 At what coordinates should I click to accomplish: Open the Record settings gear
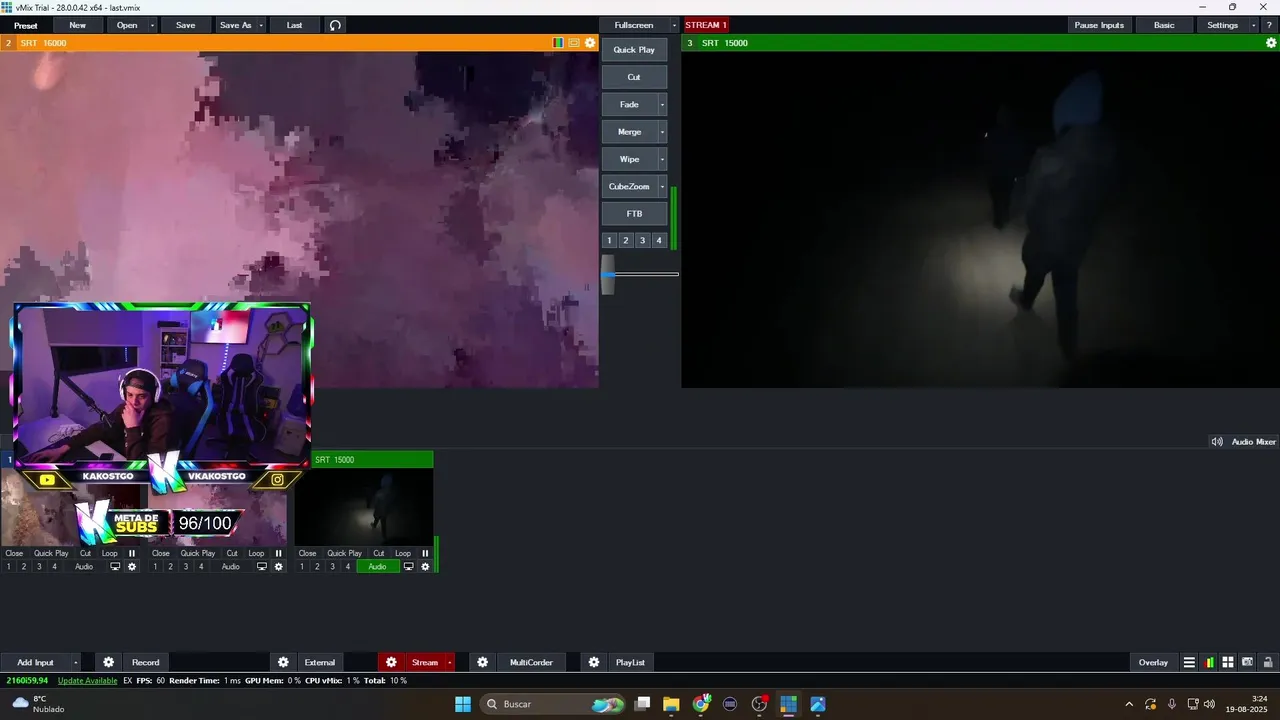click(109, 662)
